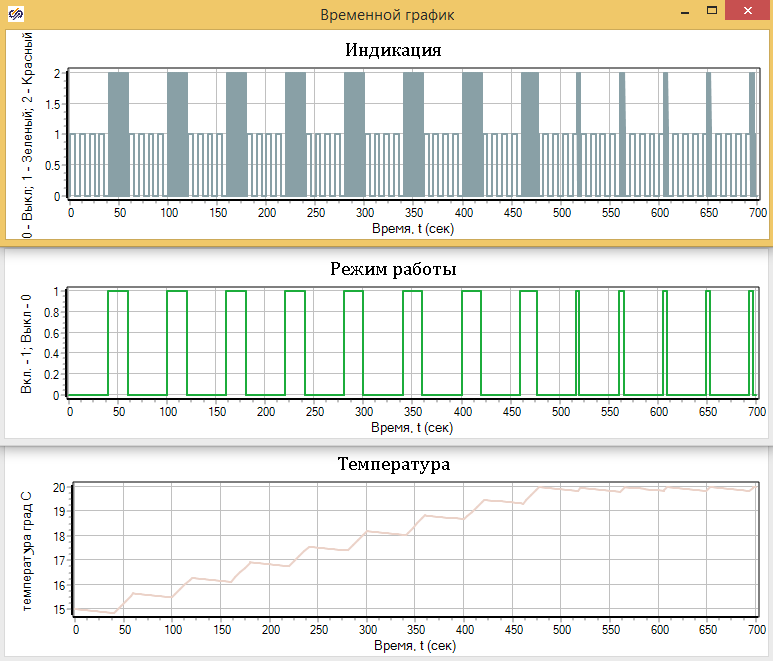Click the window title Временной график
773x661 pixels.
pos(386,15)
